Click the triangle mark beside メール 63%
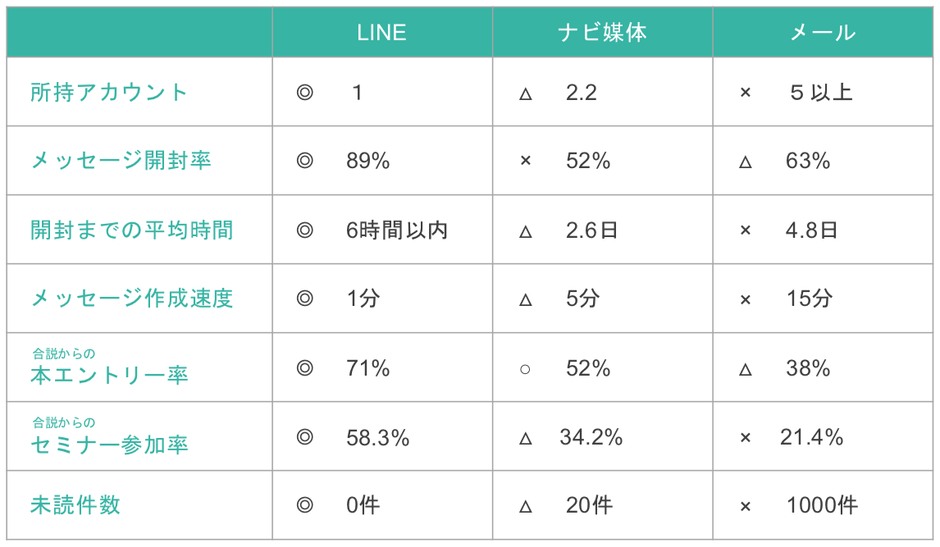The height and width of the screenshot is (547, 940). point(745,162)
